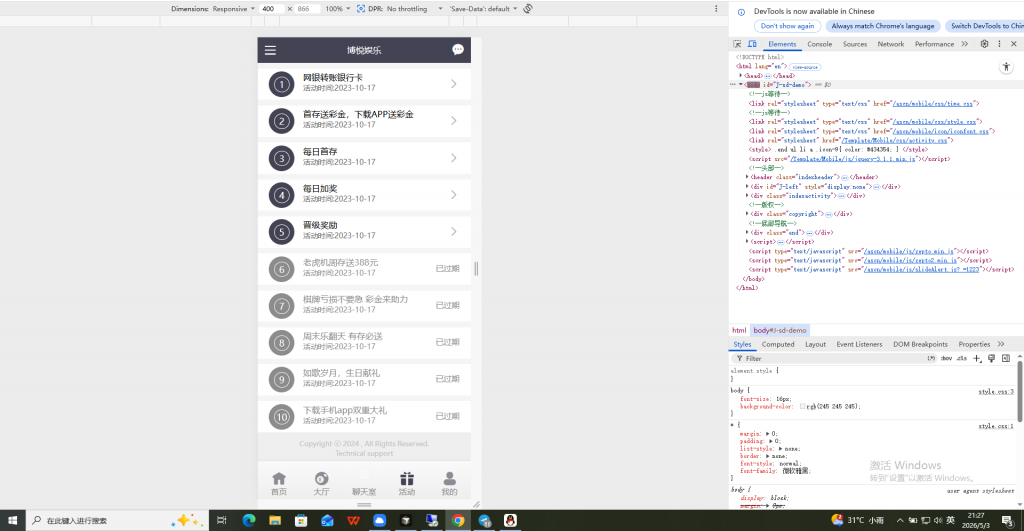Expand the div copyright node
Viewport: 1024px width, 531px height.
(x=748, y=214)
